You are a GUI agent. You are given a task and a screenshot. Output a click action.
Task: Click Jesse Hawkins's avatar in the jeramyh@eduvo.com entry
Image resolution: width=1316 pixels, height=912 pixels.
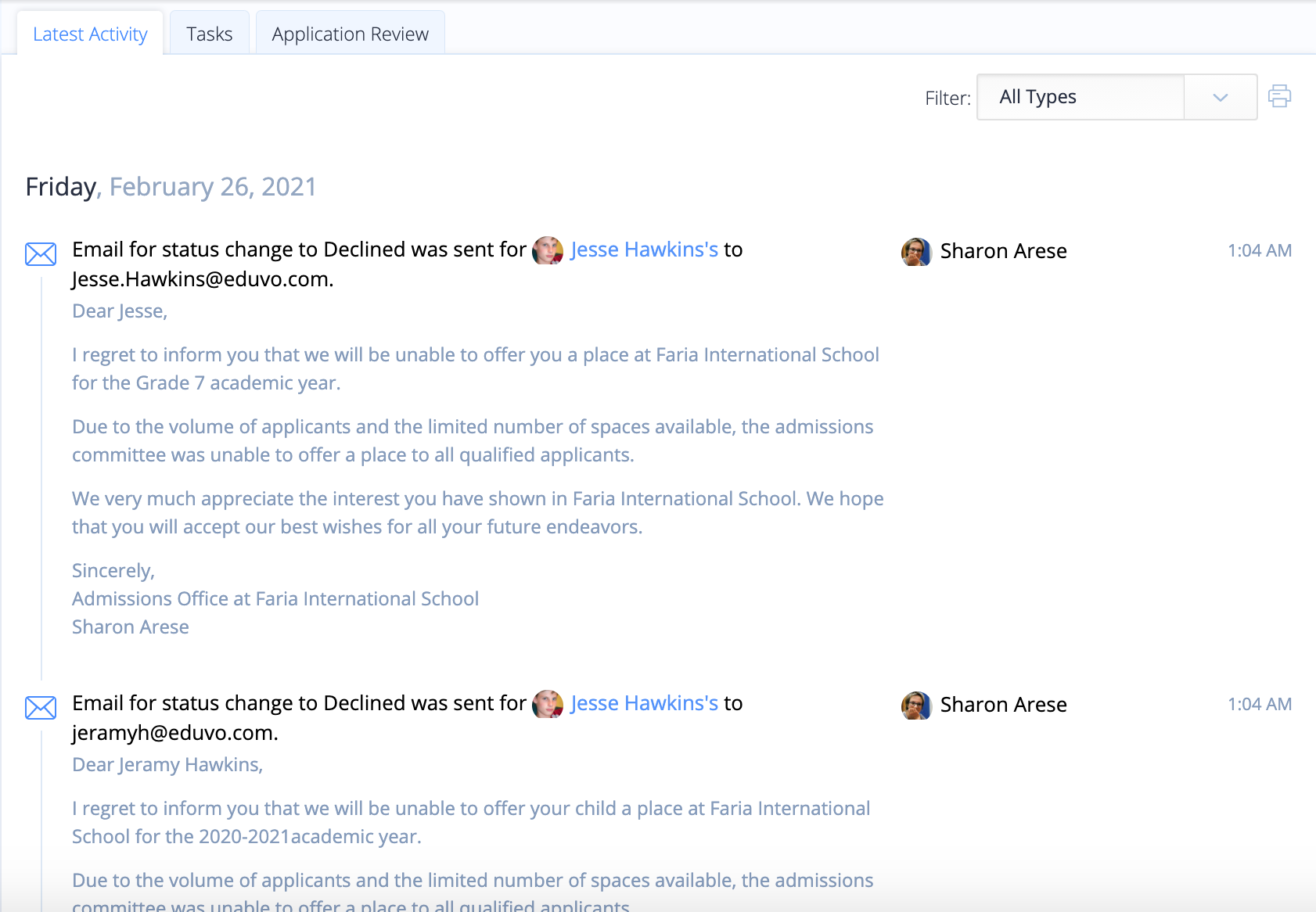[x=548, y=705]
